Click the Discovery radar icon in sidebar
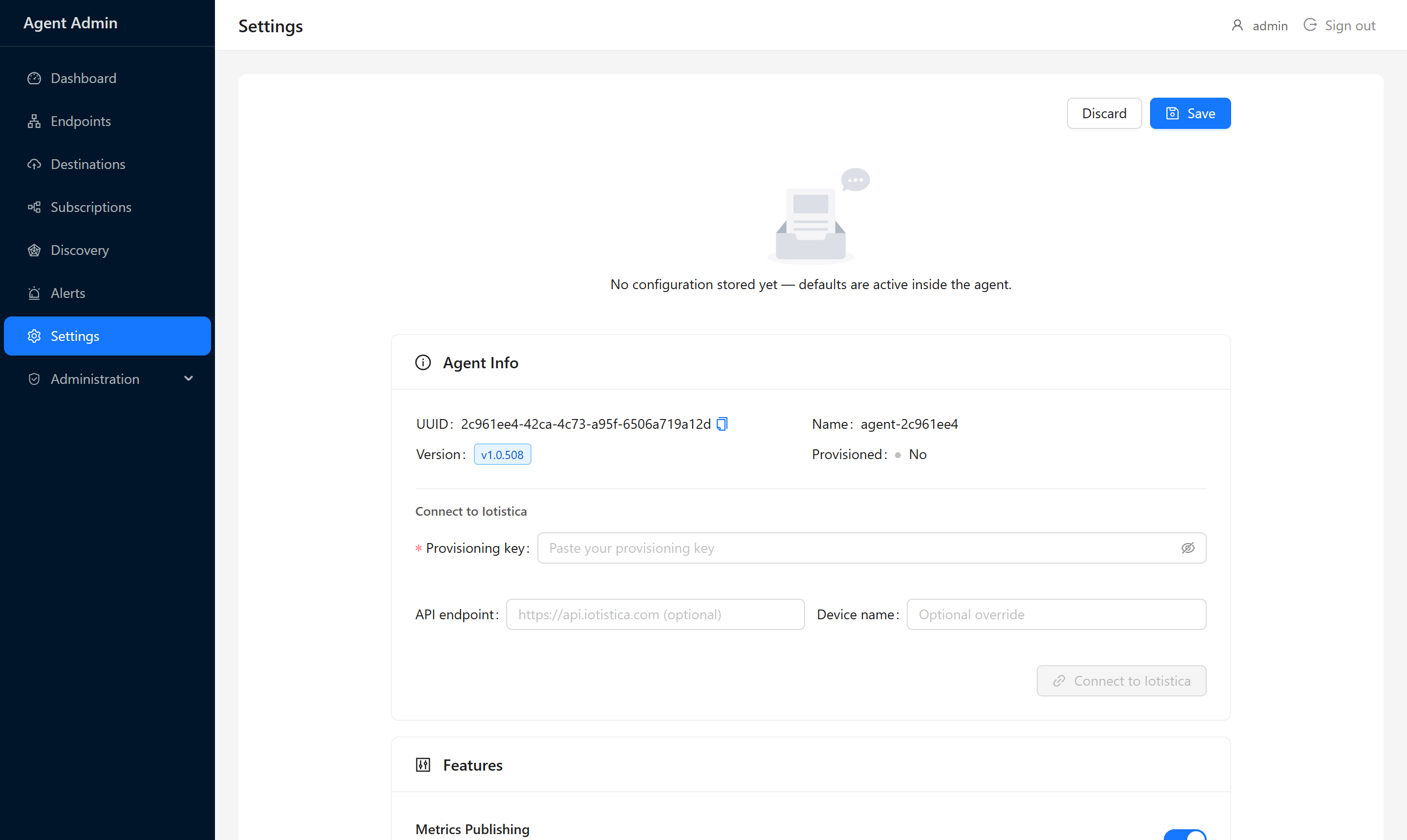Viewport: 1407px width, 840px height. click(34, 250)
